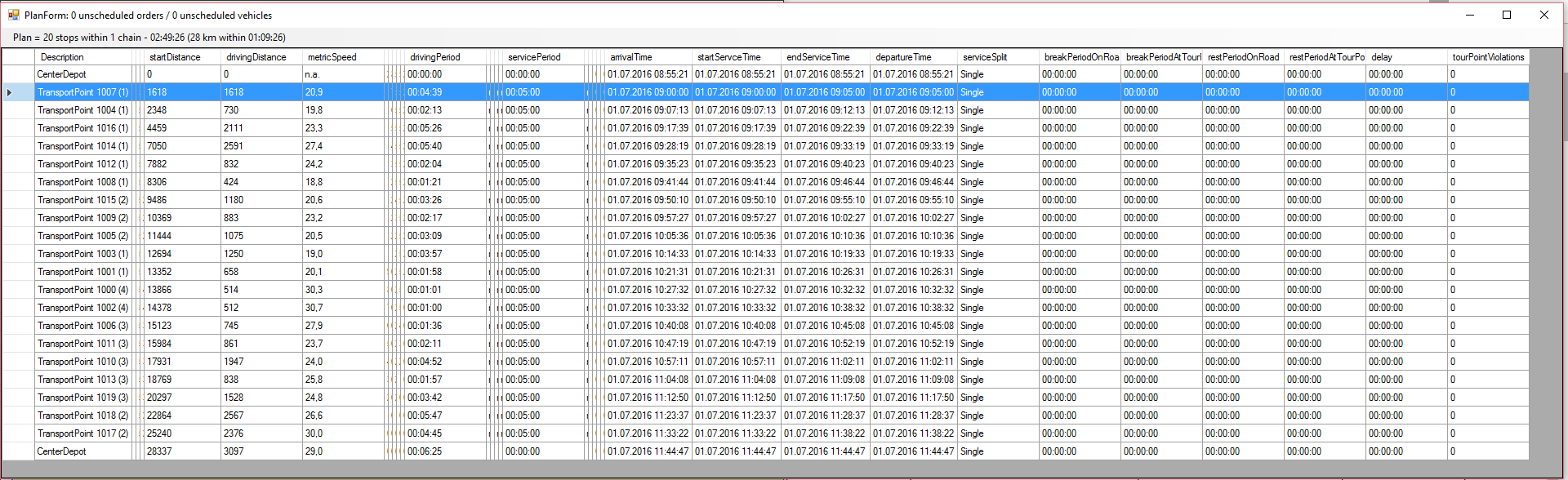Click the tourPointViolations column header

tap(1488, 57)
